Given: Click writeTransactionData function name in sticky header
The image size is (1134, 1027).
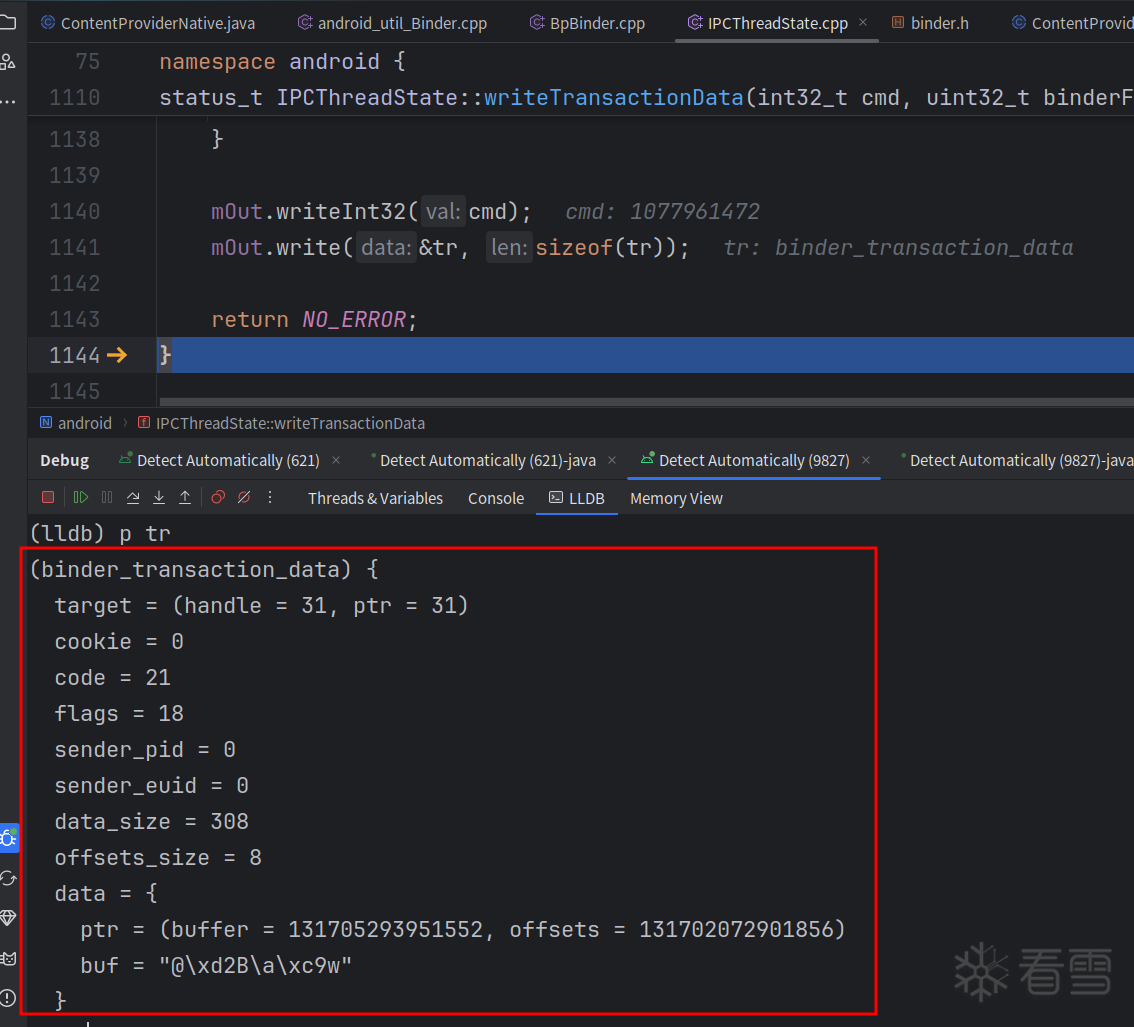Looking at the screenshot, I should (613, 97).
